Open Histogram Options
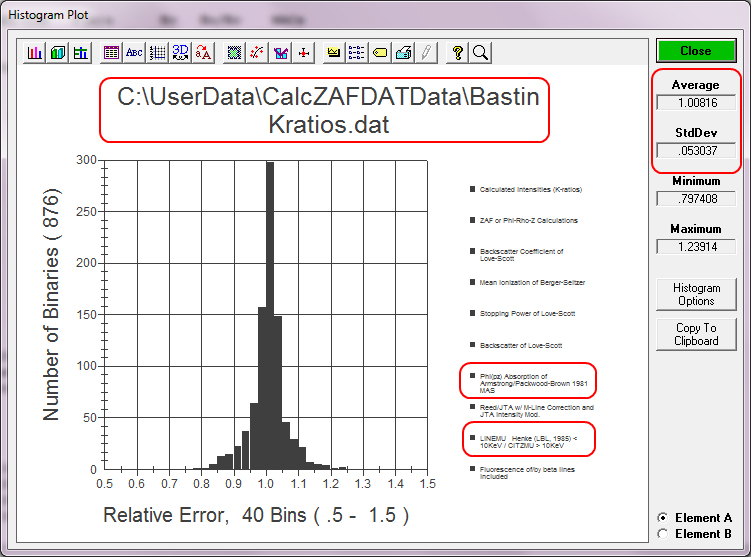This screenshot has width=751, height=557. [696, 294]
